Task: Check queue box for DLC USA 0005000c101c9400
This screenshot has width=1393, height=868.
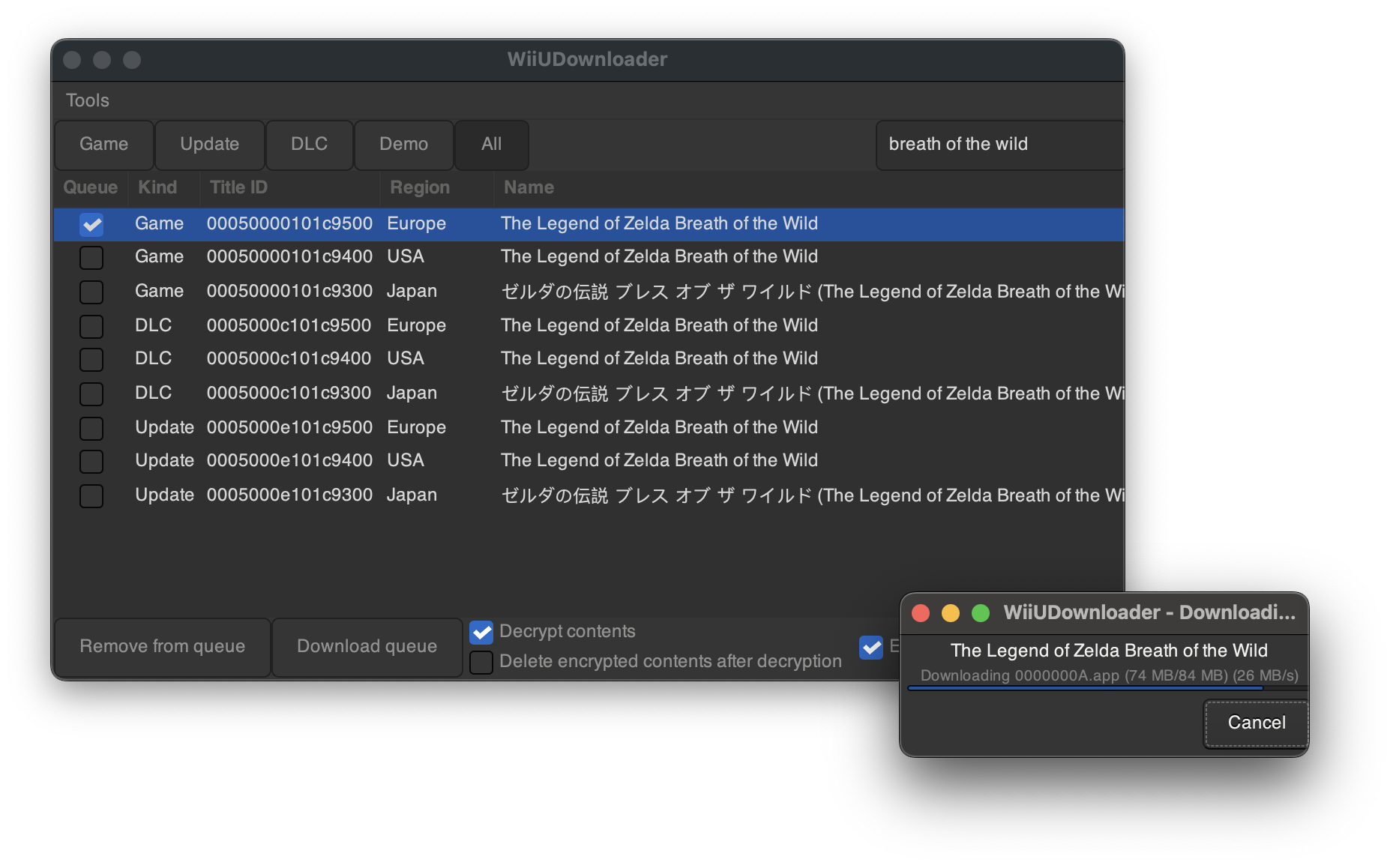Action: click(91, 359)
